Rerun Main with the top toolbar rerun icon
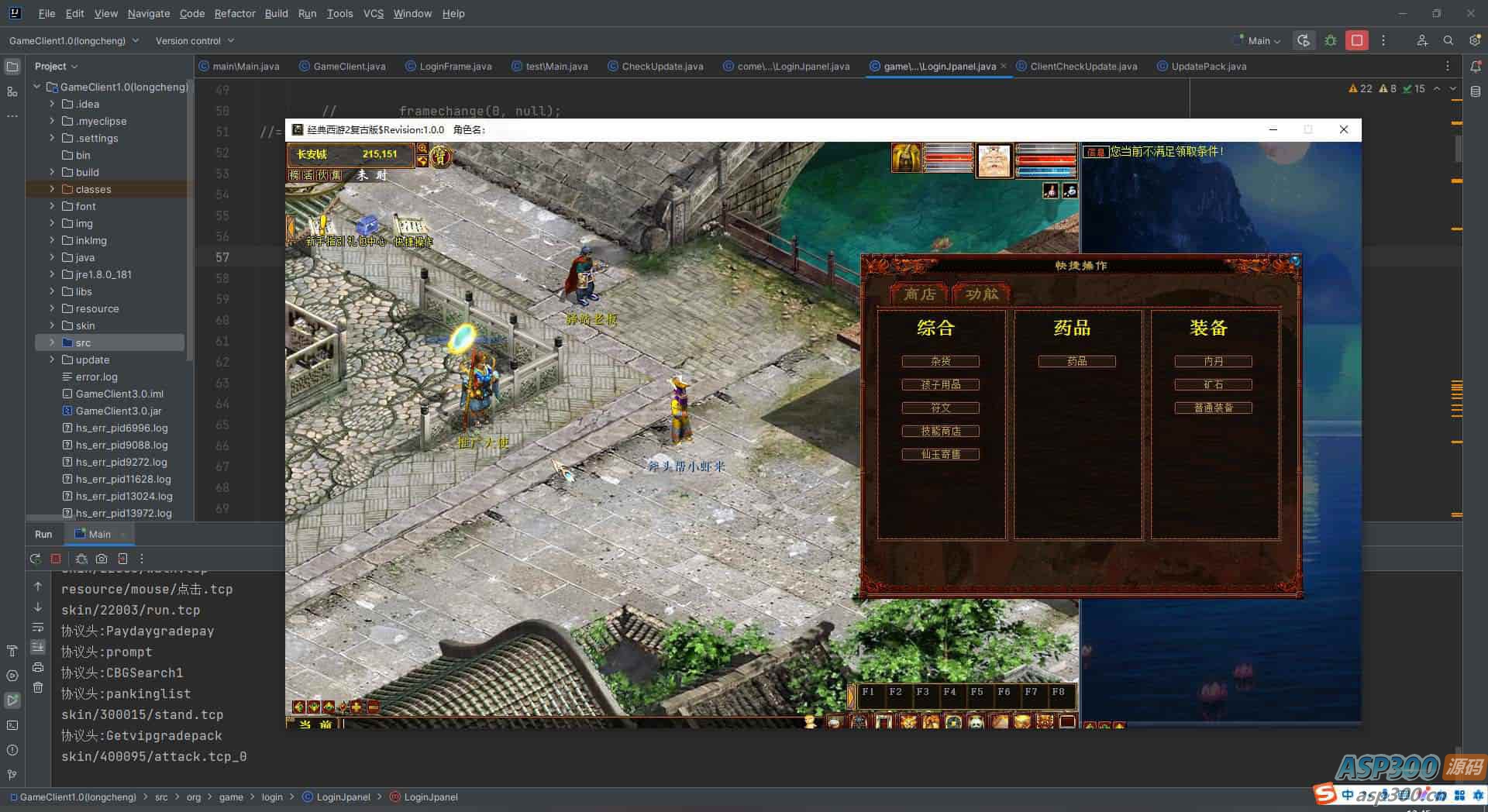 pyautogui.click(x=1304, y=40)
